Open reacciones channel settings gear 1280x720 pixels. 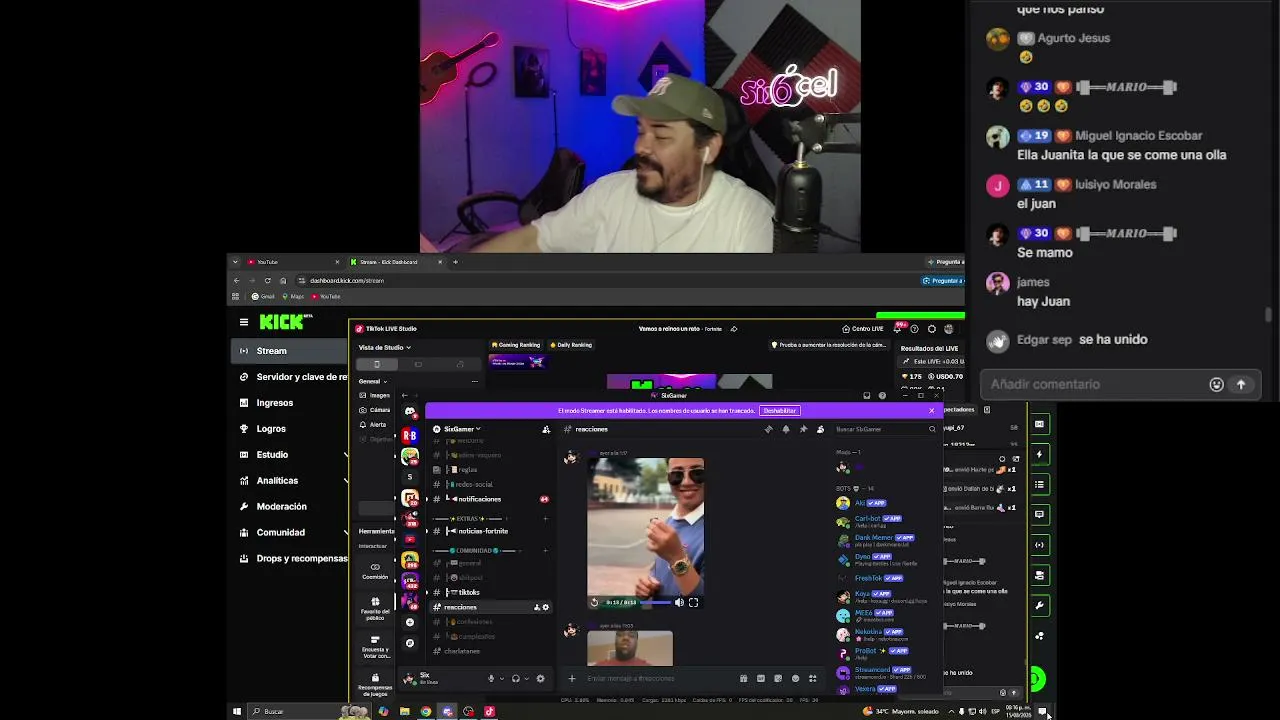tap(545, 607)
